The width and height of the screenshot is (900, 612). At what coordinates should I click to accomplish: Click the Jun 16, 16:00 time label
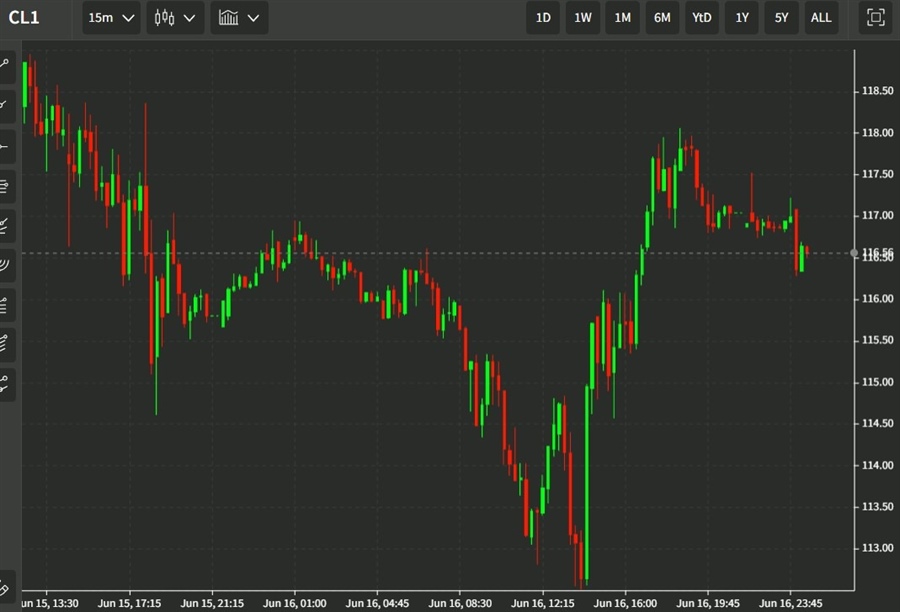(626, 603)
